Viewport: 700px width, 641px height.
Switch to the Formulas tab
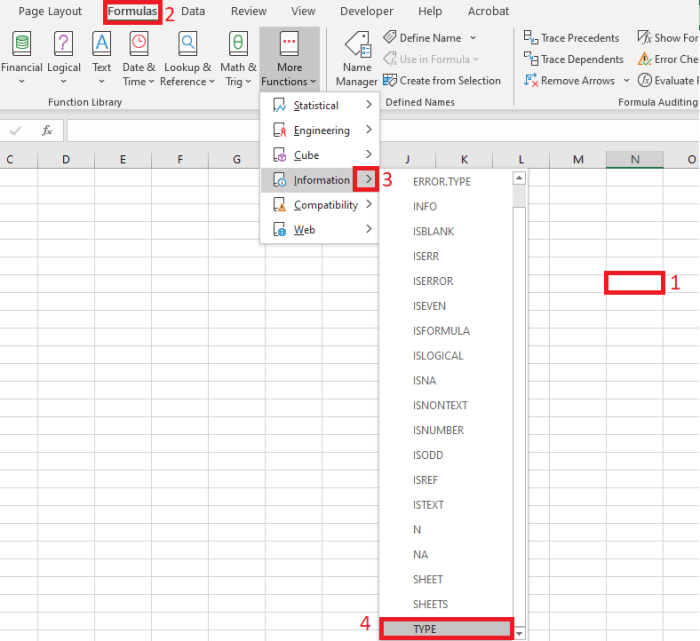132,11
